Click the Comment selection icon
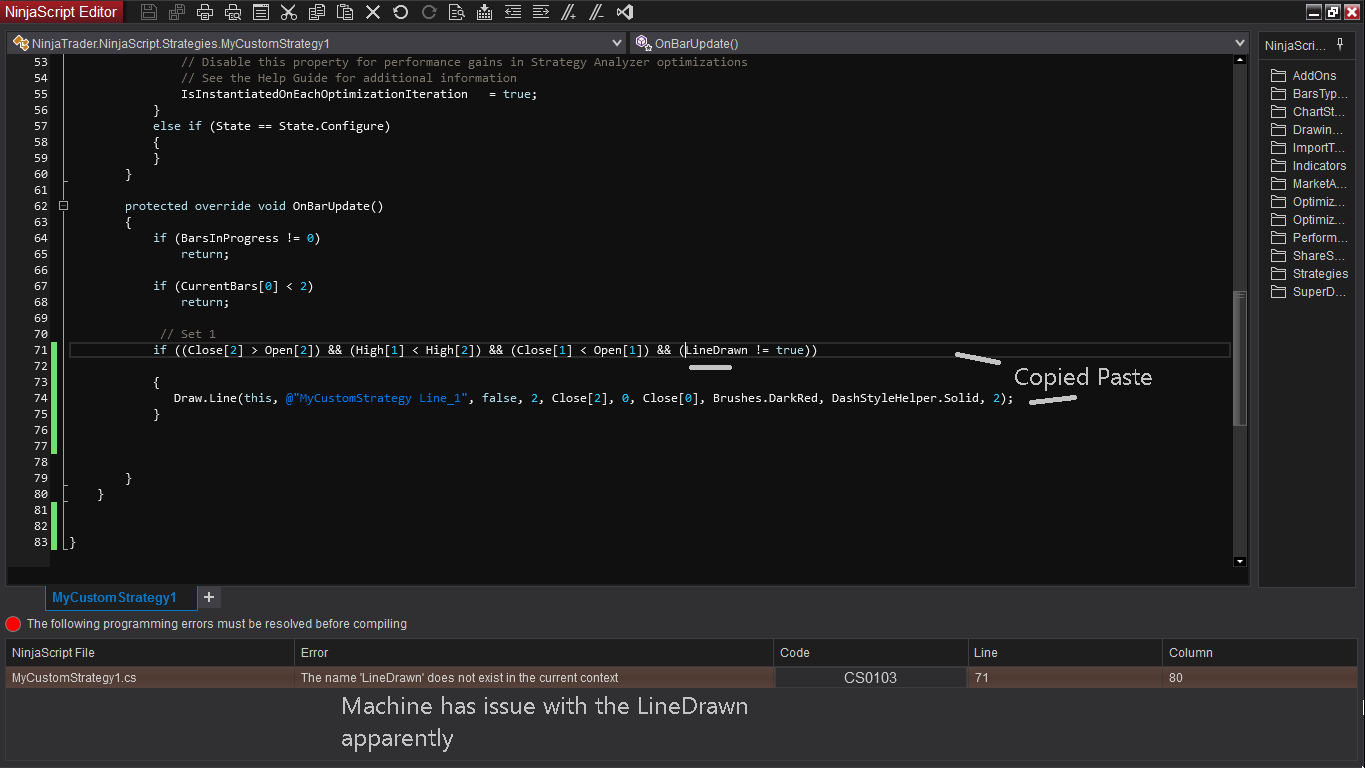This screenshot has height=768, width=1365. (569, 12)
